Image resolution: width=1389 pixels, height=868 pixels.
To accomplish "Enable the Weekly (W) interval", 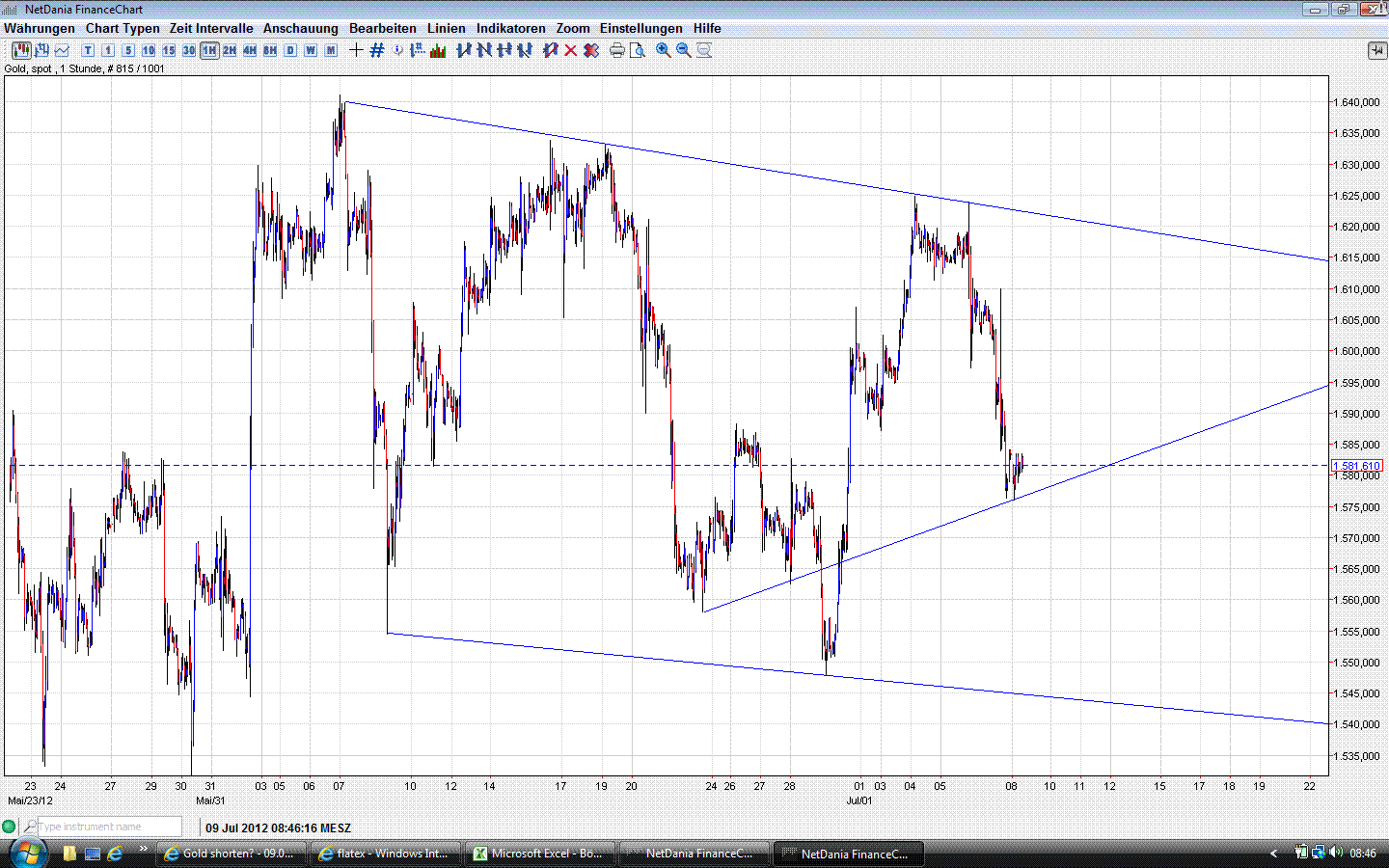I will (x=310, y=50).
